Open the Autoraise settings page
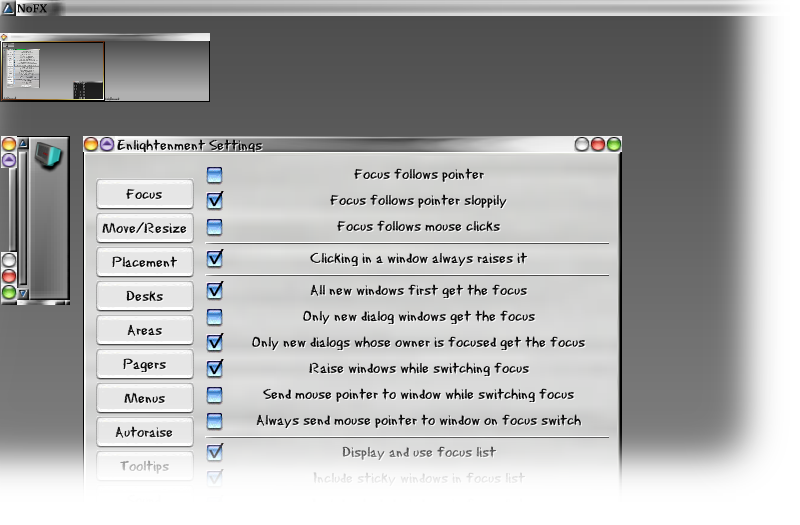Viewport: 800px width, 525px height. (x=145, y=432)
